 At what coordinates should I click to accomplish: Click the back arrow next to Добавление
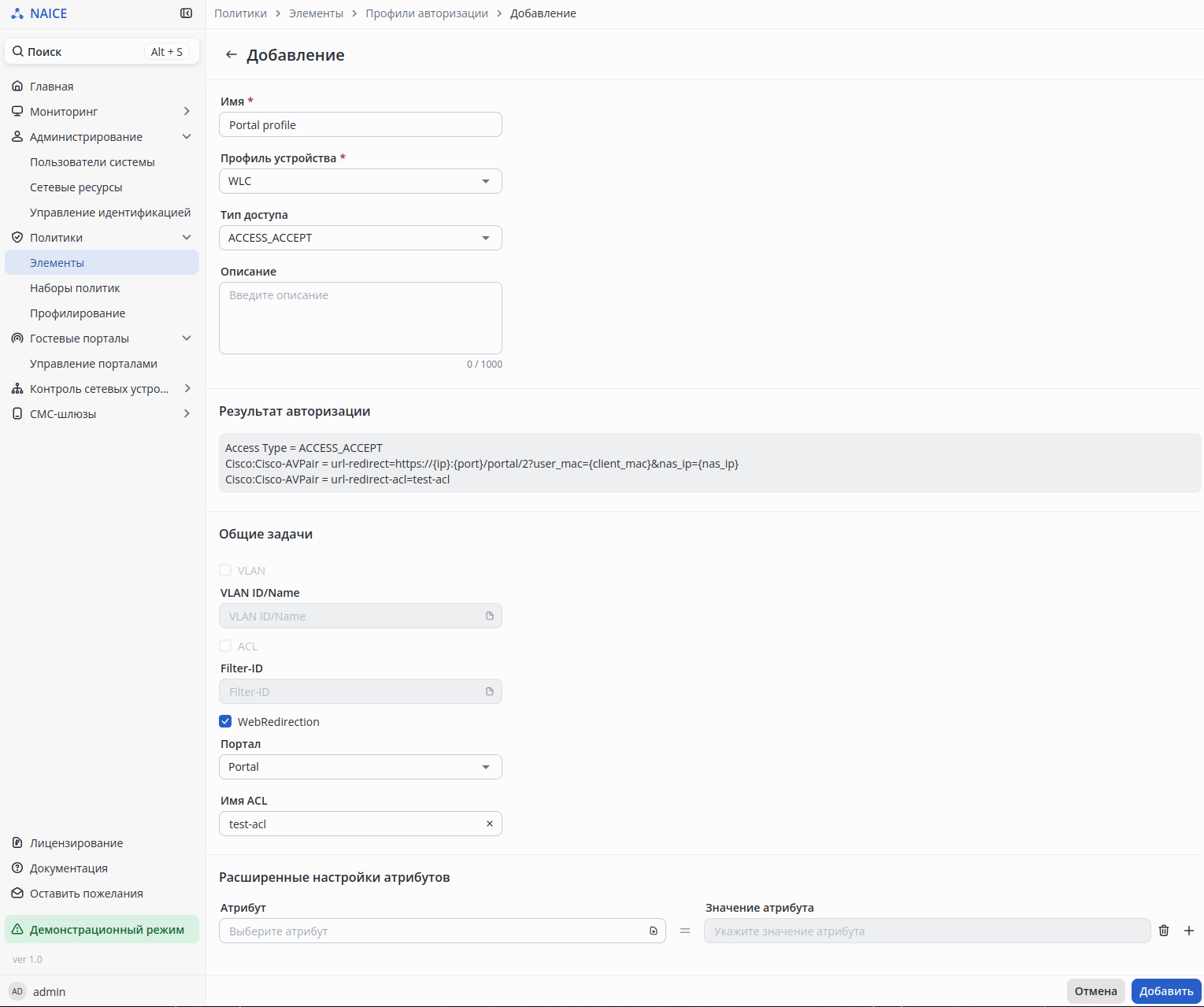[x=231, y=54]
